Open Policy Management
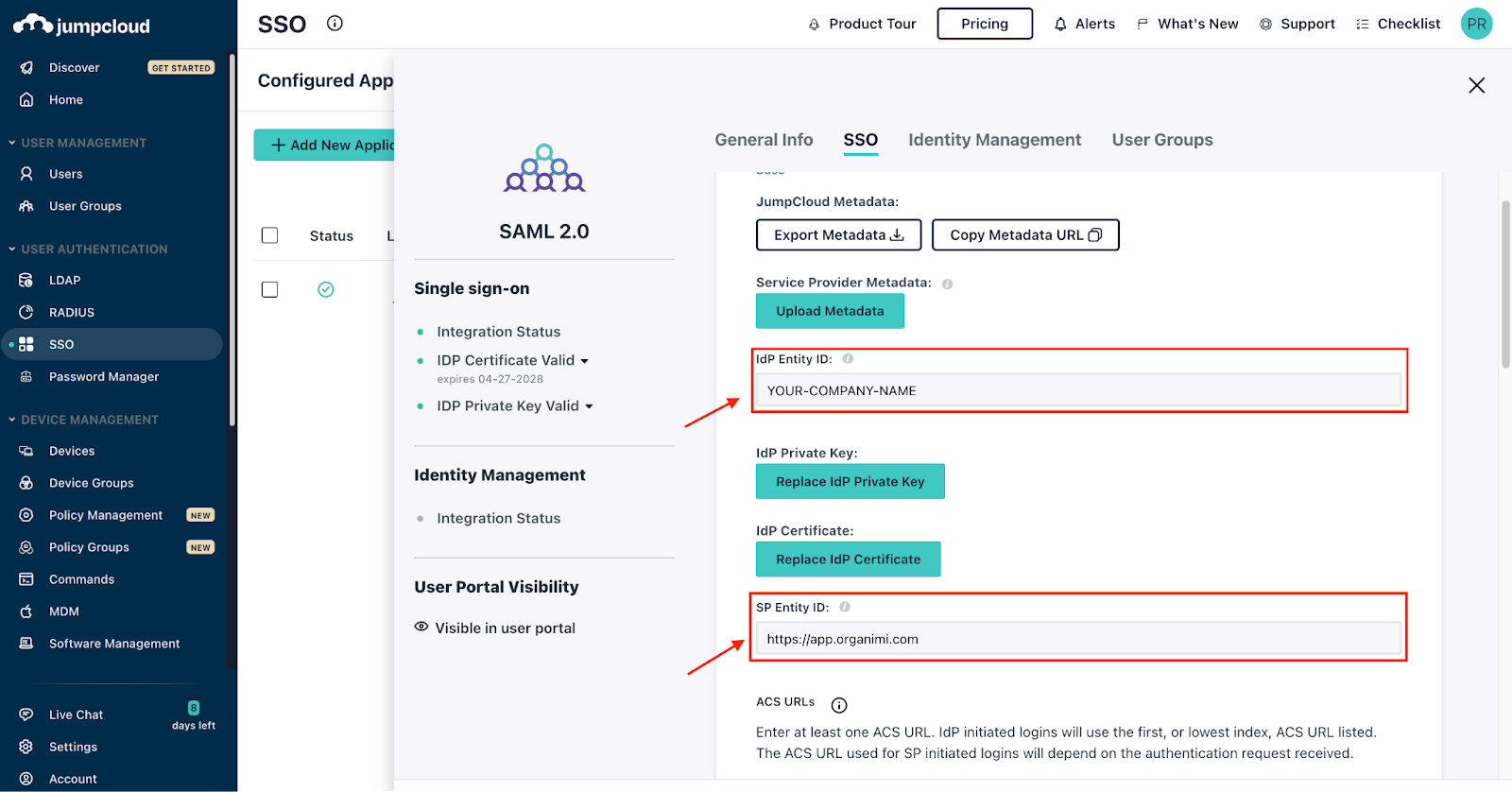 tap(106, 515)
